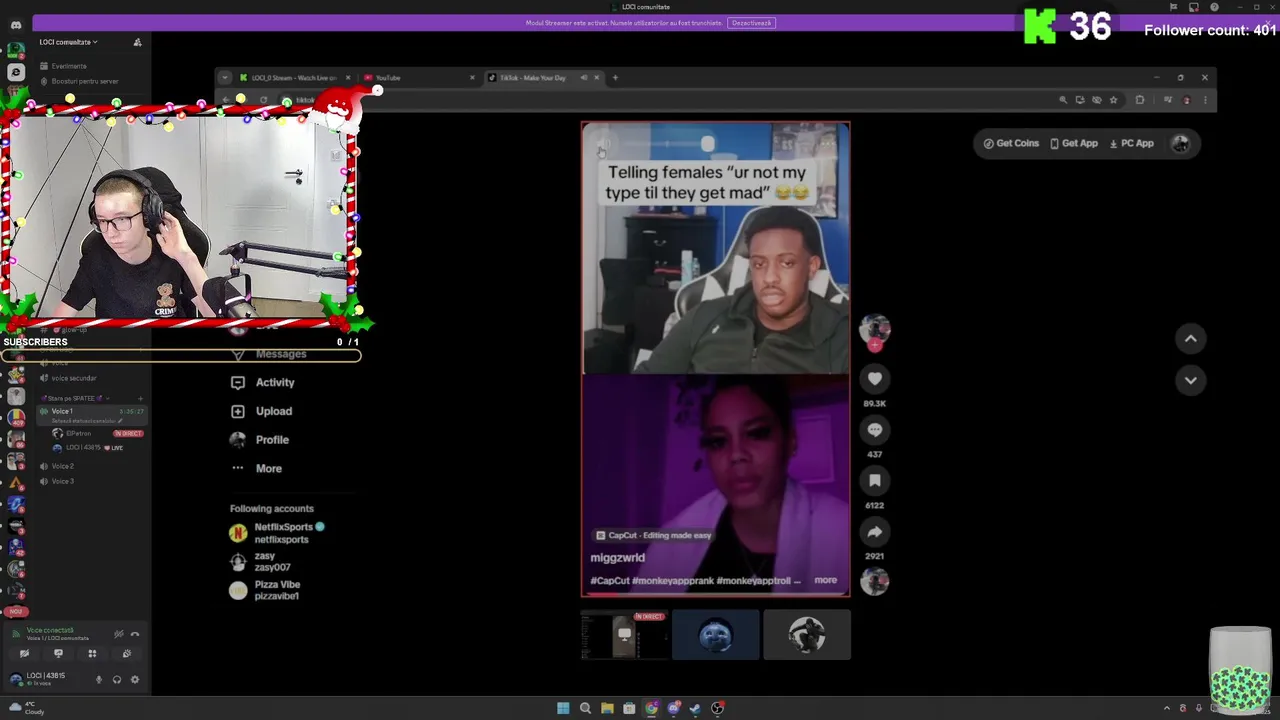Share your screen in Discord
Image resolution: width=1280 pixels, height=720 pixels.
[x=58, y=654]
